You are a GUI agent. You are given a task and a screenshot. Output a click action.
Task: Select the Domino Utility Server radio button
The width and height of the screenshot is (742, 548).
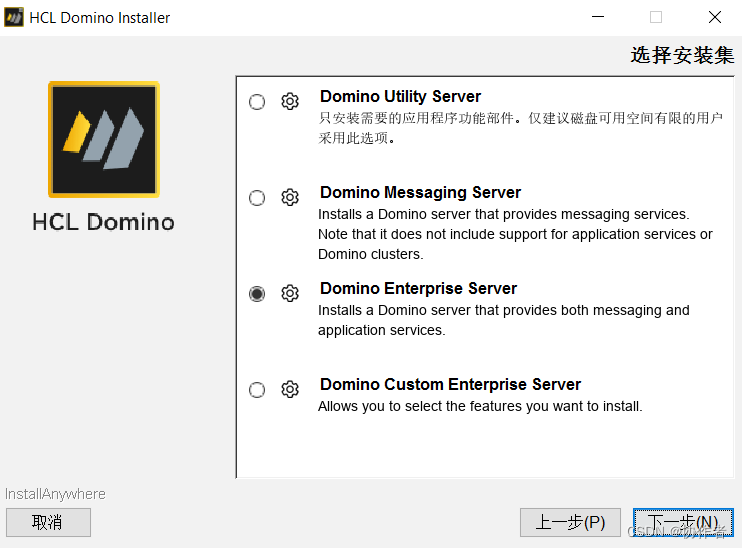click(257, 102)
